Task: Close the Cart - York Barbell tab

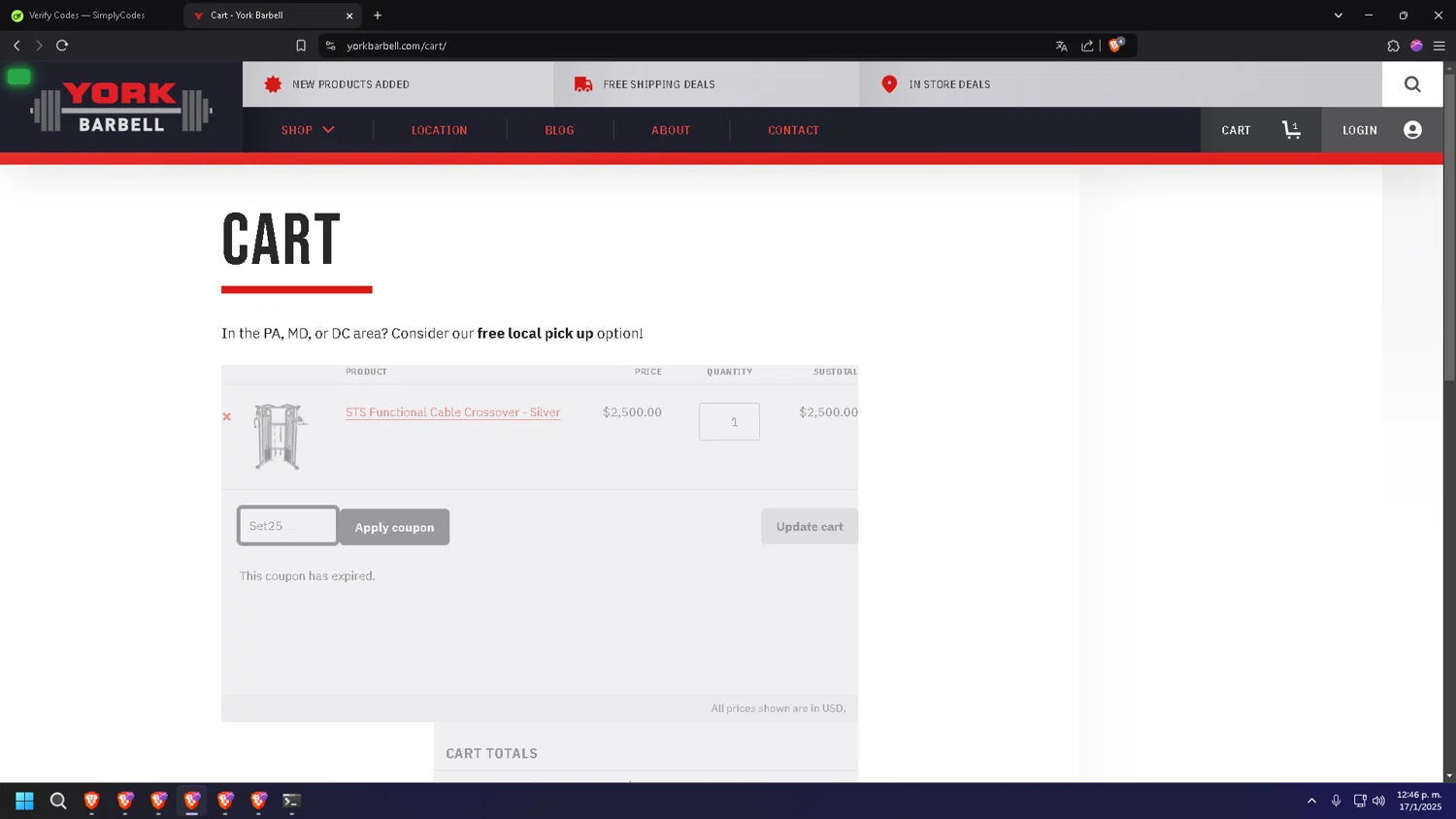Action: click(x=349, y=16)
